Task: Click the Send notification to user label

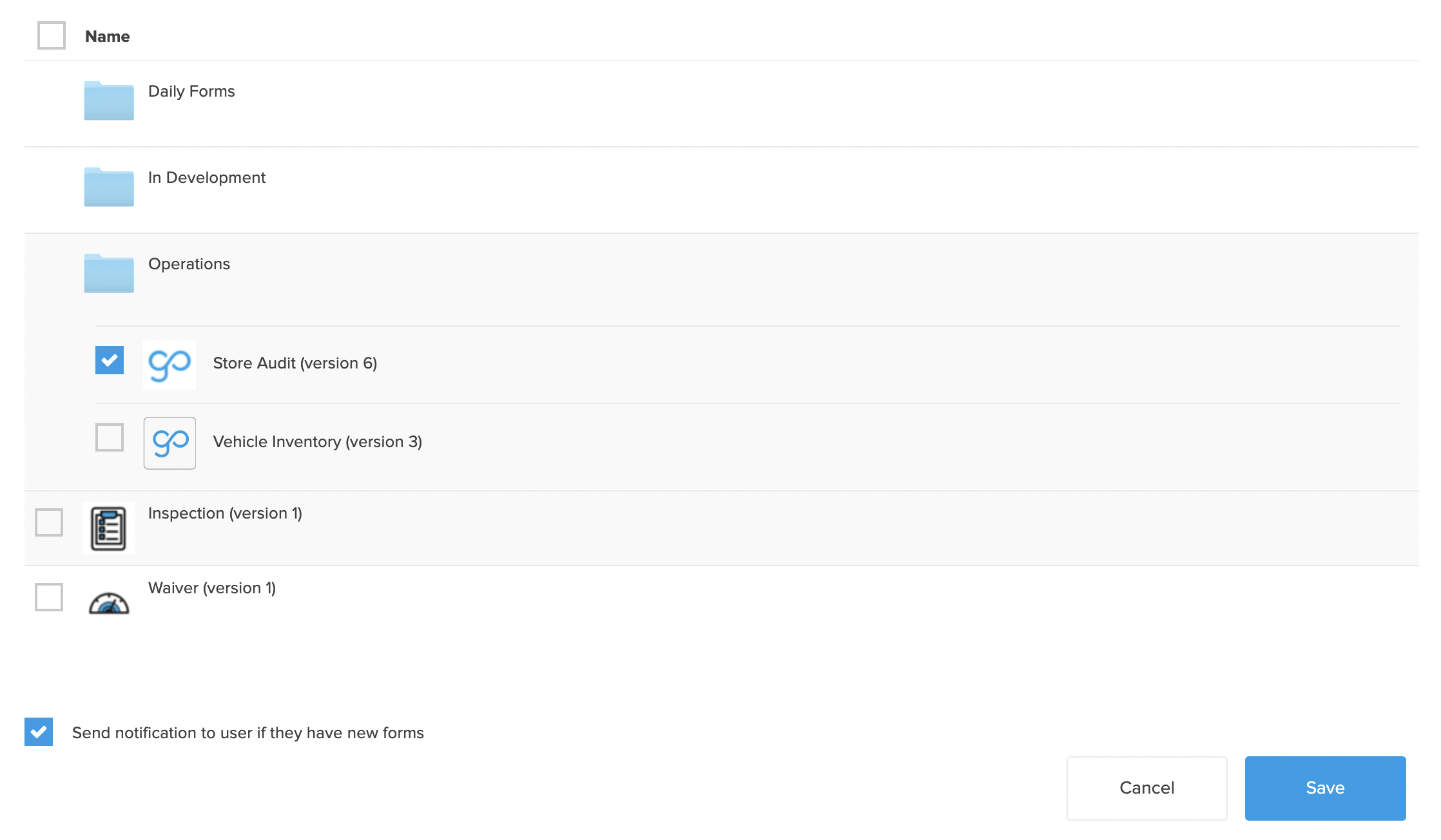Action: point(248,733)
